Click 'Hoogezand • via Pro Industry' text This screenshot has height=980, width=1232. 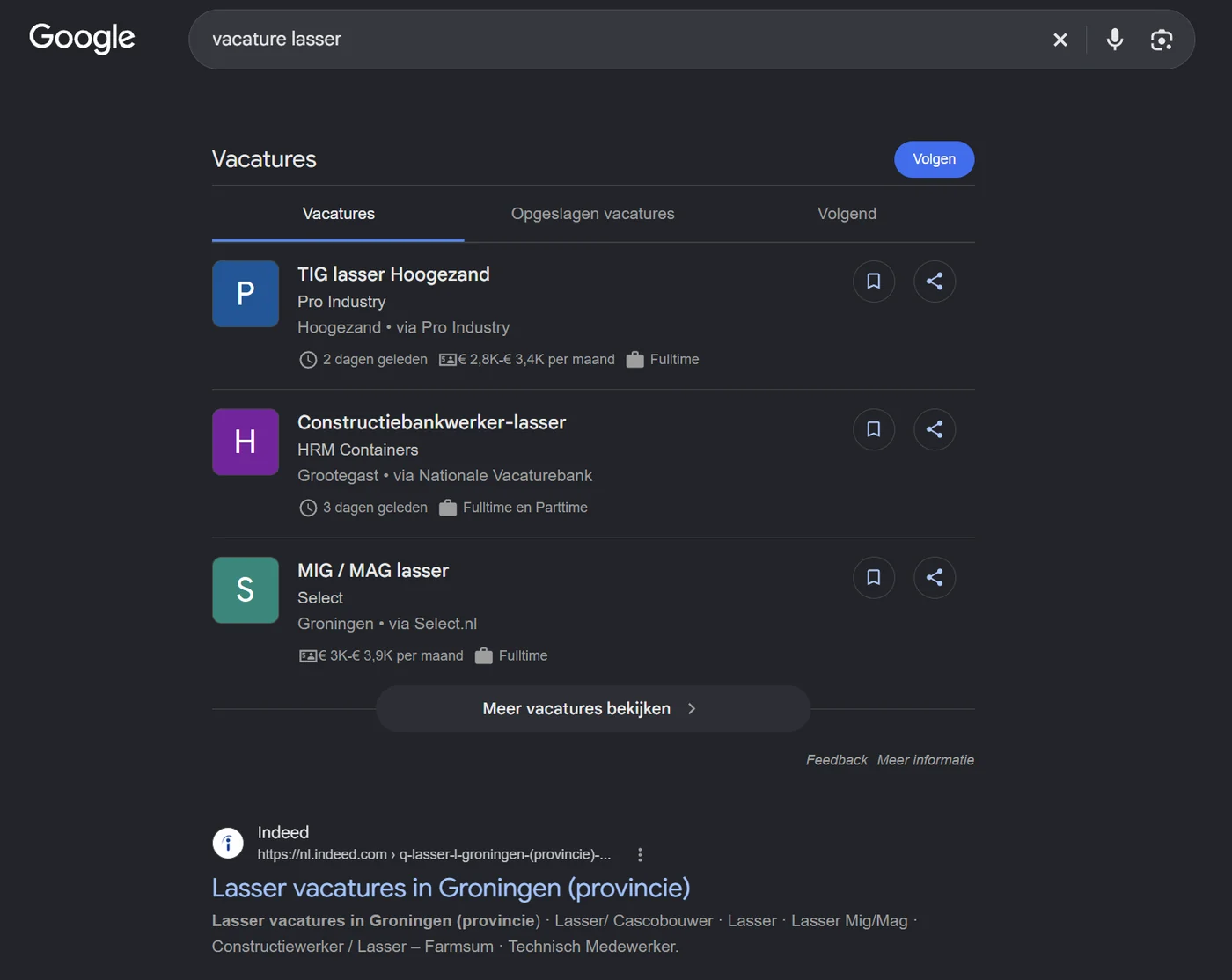coord(403,327)
